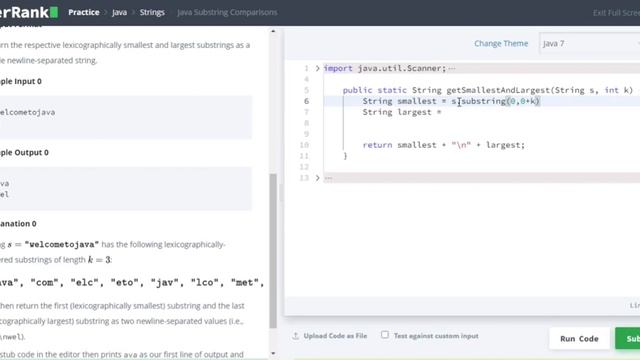
Task: Open the Java 7 language dropdown
Action: [589, 44]
